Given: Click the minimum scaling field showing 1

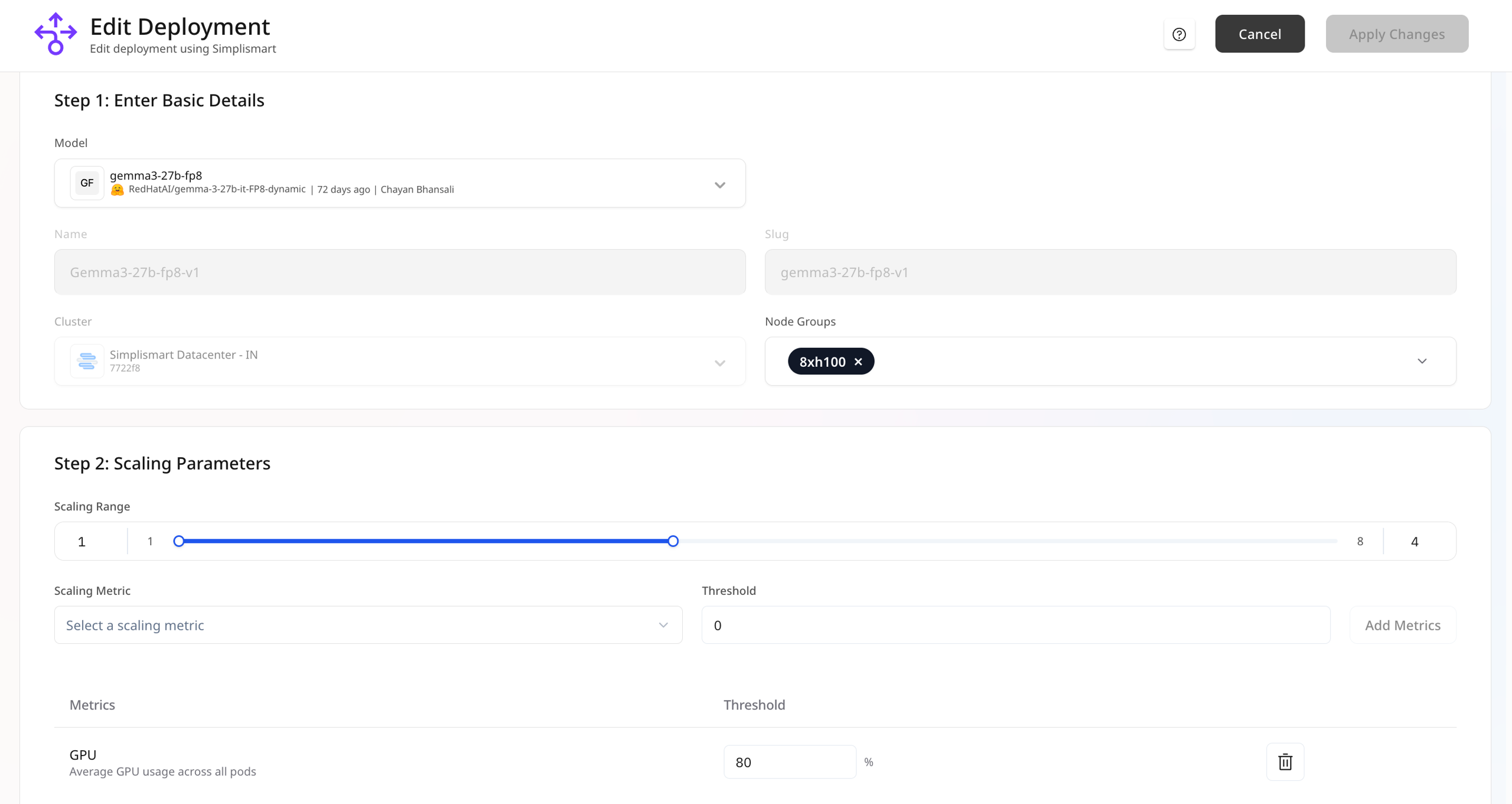Looking at the screenshot, I should [x=82, y=541].
